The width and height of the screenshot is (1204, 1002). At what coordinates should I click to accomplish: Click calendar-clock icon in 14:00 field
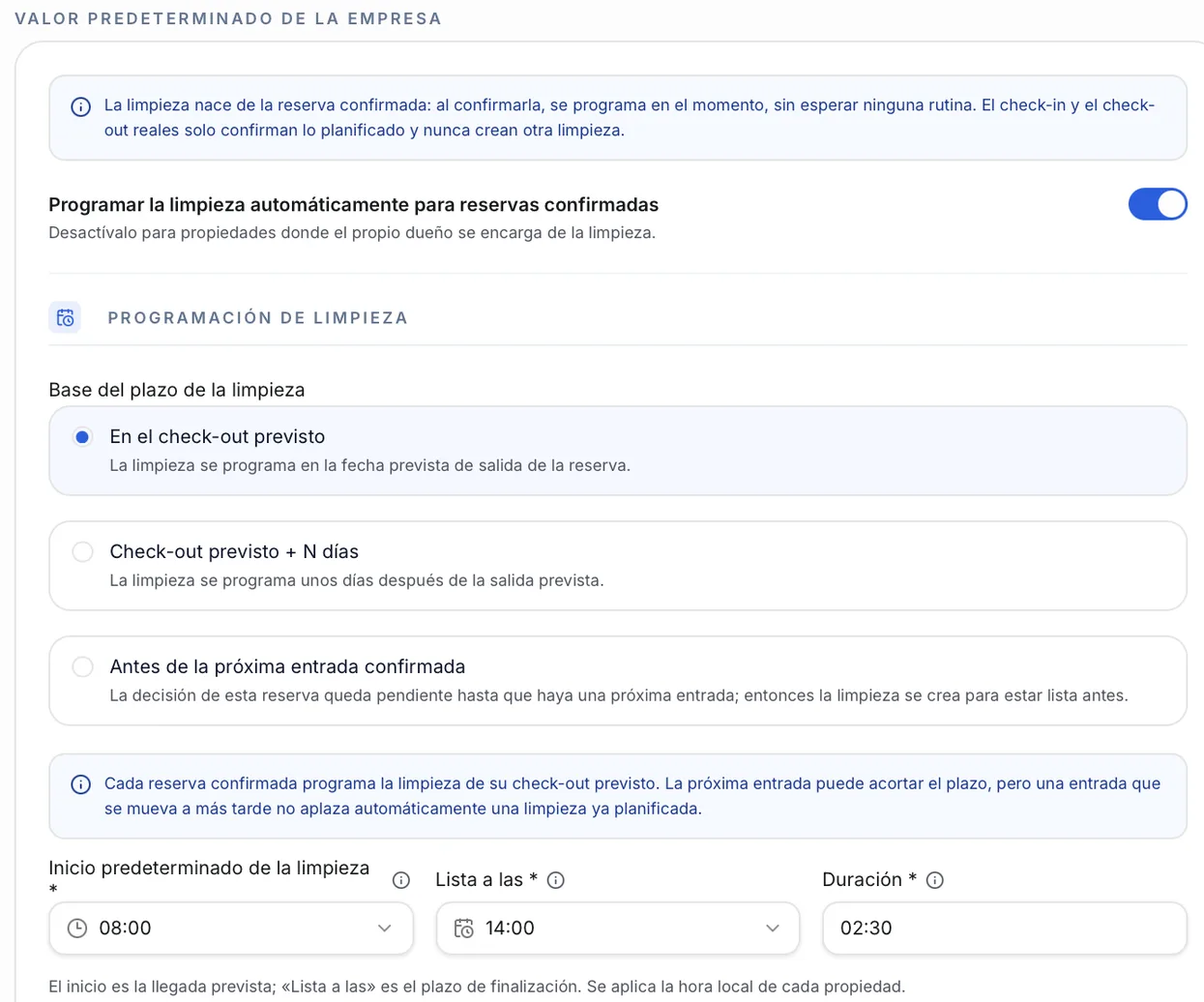coord(464,928)
